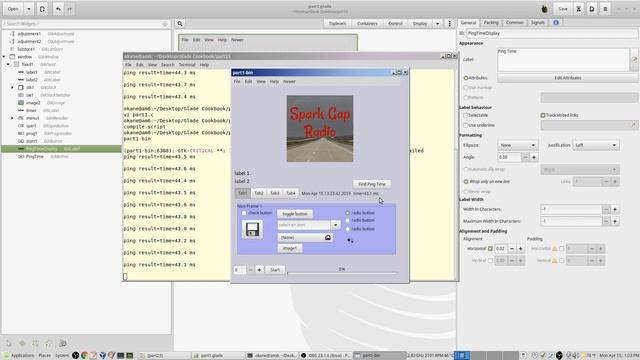Switch to Common properties tab
Image resolution: width=640 pixels, height=360 pixels.
[515, 23]
